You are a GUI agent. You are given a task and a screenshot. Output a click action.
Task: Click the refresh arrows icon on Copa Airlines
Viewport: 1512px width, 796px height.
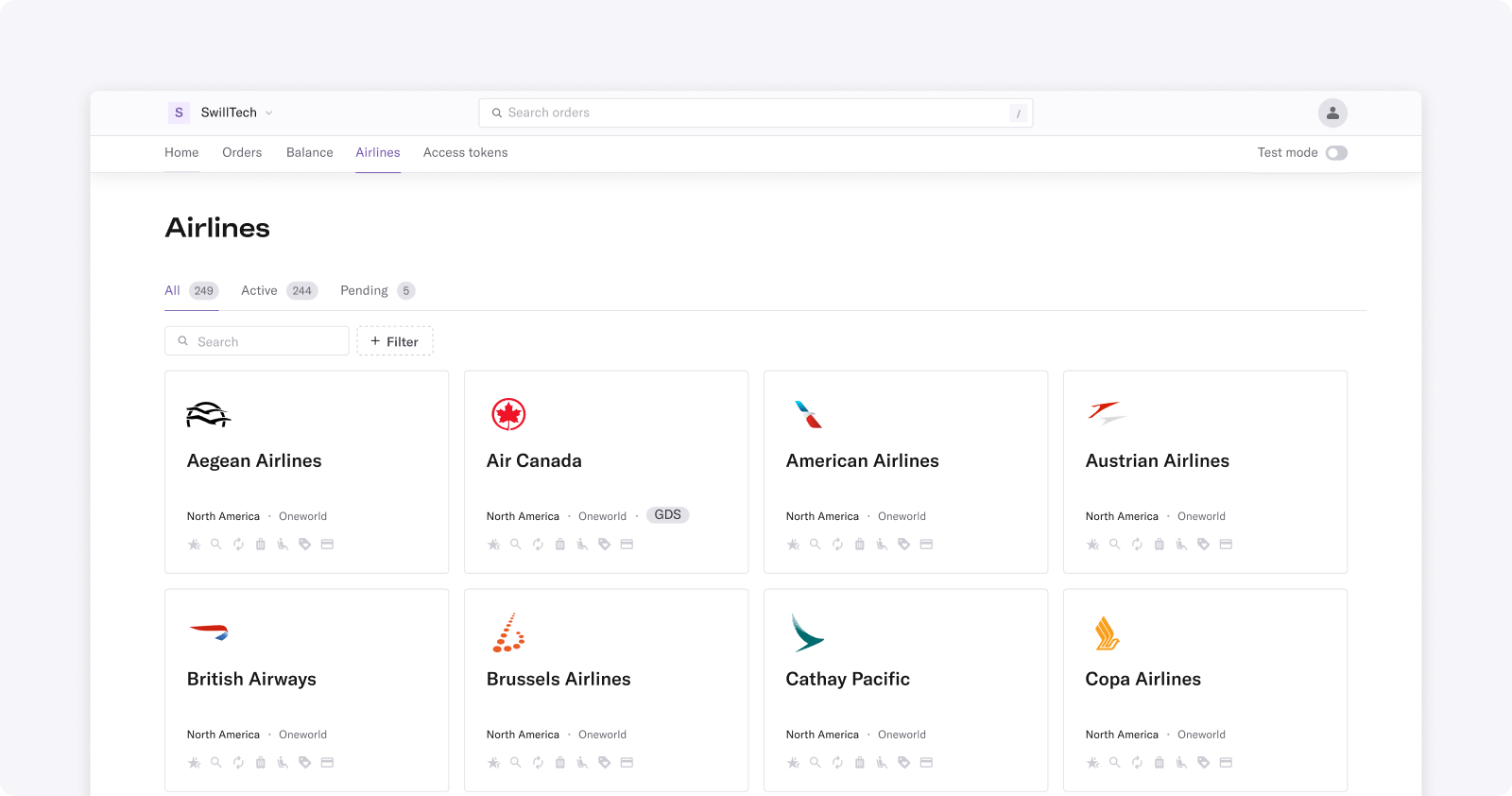click(1137, 763)
